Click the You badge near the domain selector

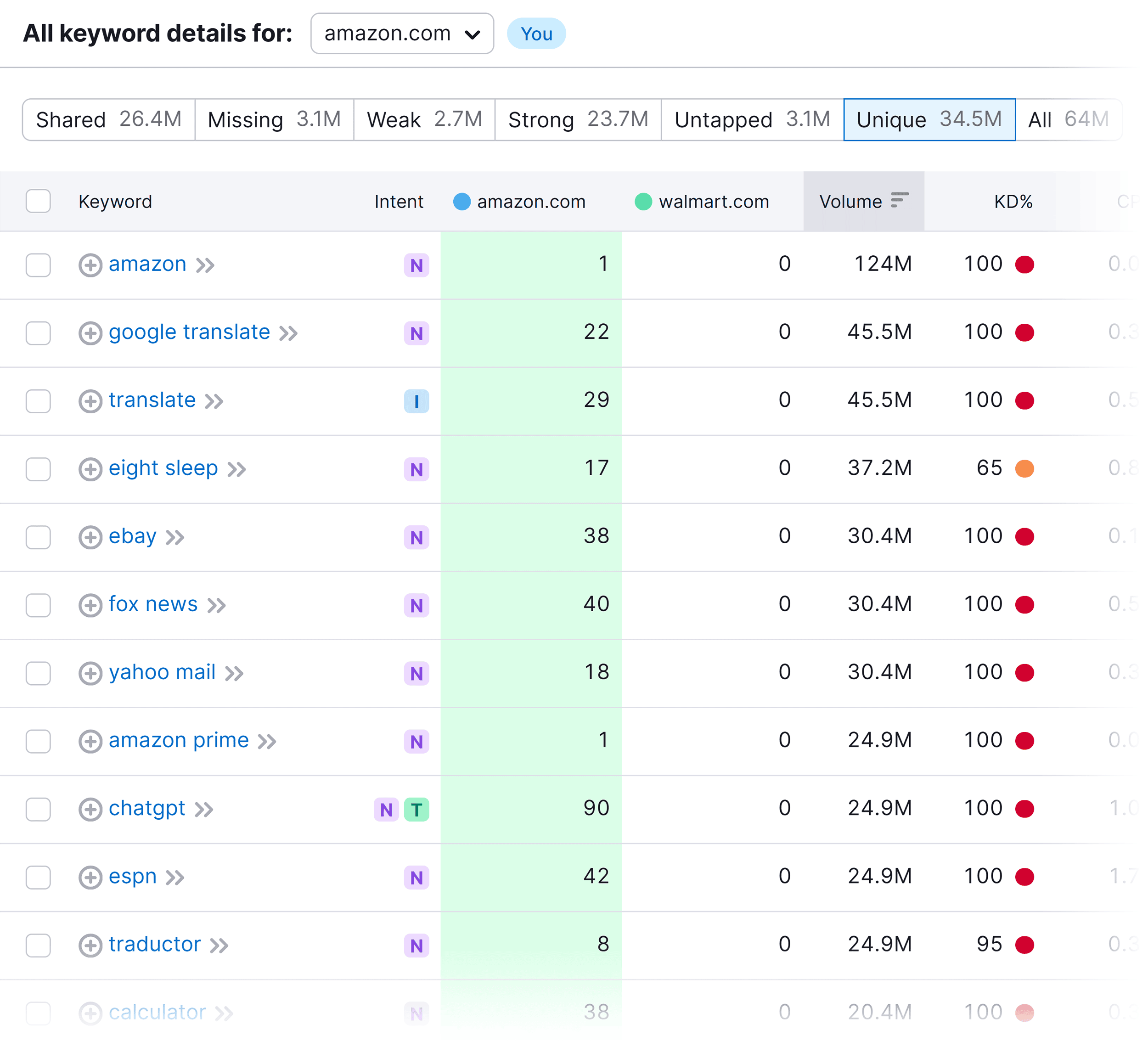pos(536,34)
